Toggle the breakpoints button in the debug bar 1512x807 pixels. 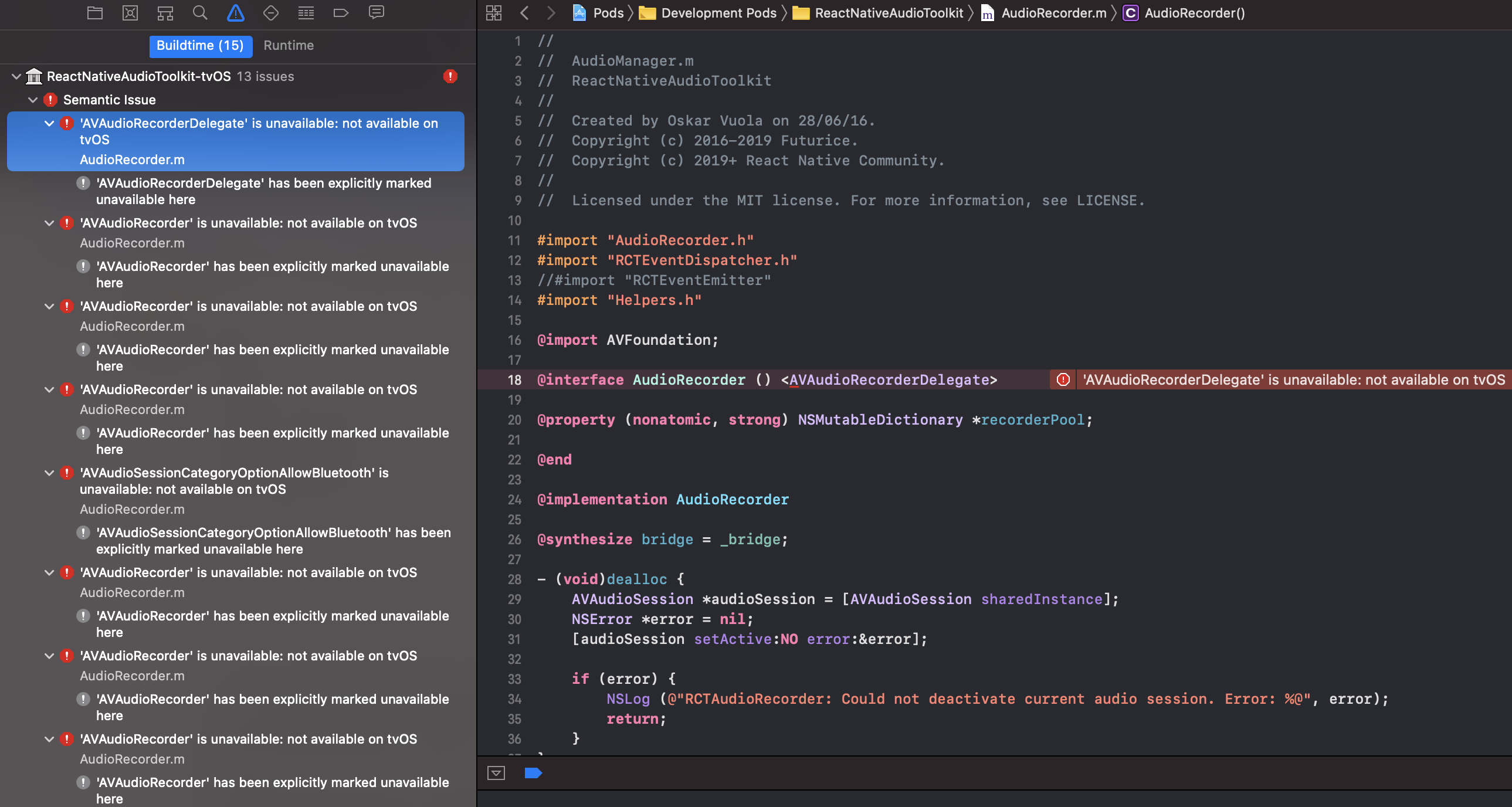pyautogui.click(x=533, y=774)
